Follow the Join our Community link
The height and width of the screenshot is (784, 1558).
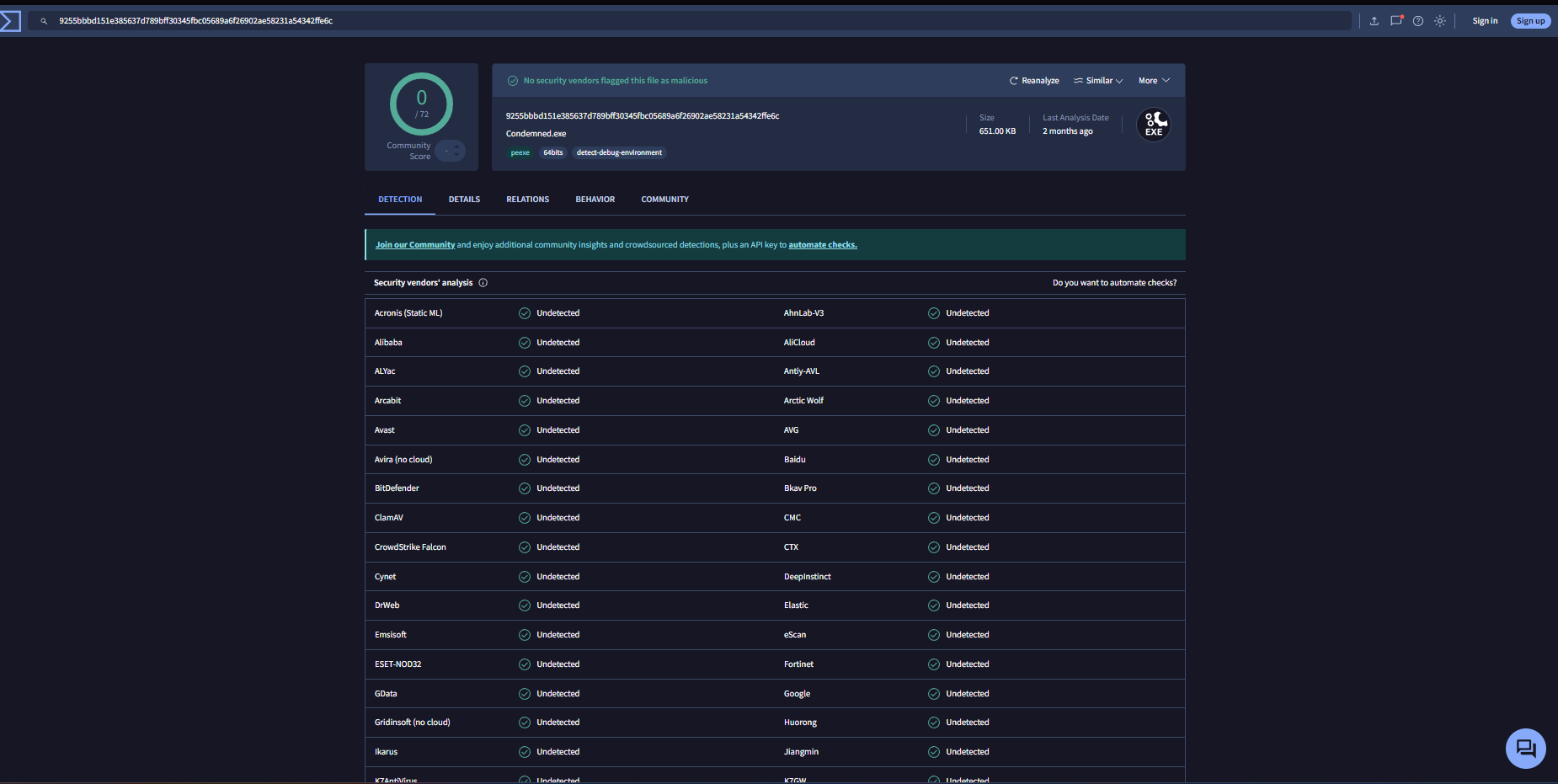tap(415, 245)
